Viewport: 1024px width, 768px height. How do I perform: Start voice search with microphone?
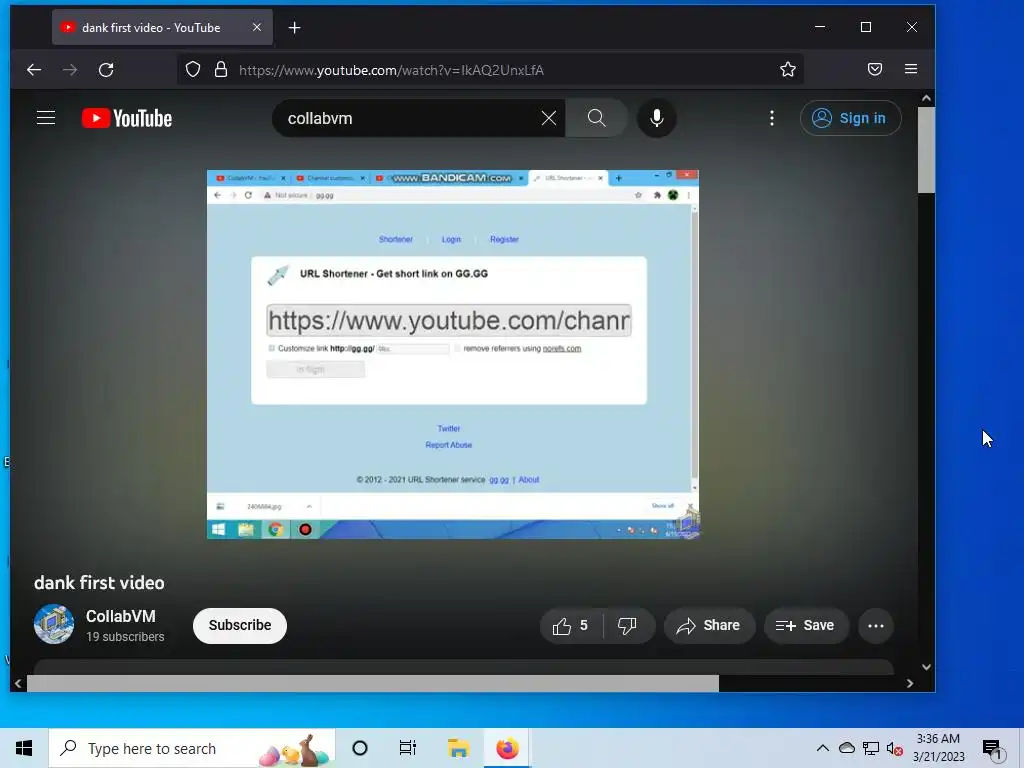point(656,118)
